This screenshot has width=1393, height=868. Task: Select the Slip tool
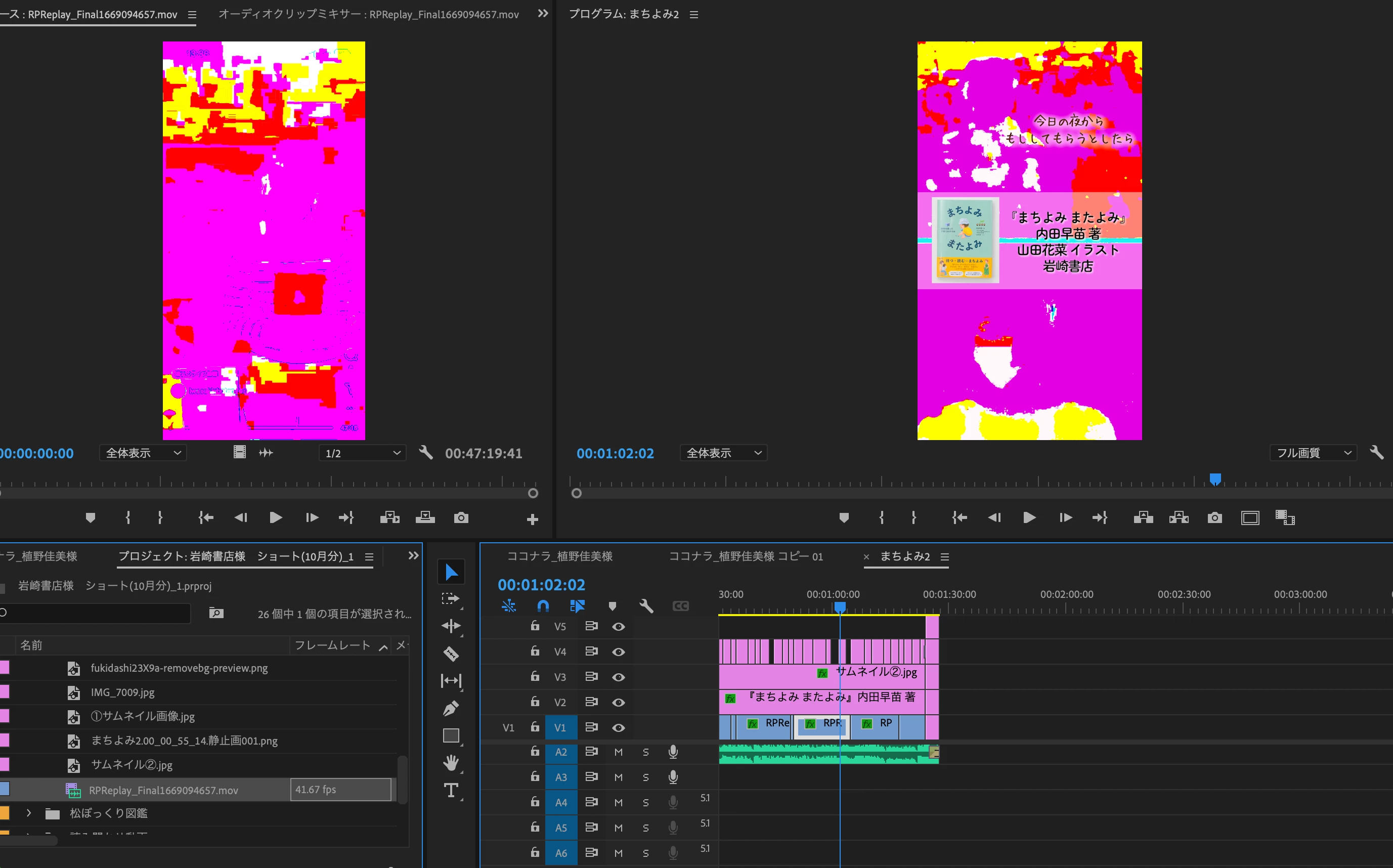tap(451, 681)
